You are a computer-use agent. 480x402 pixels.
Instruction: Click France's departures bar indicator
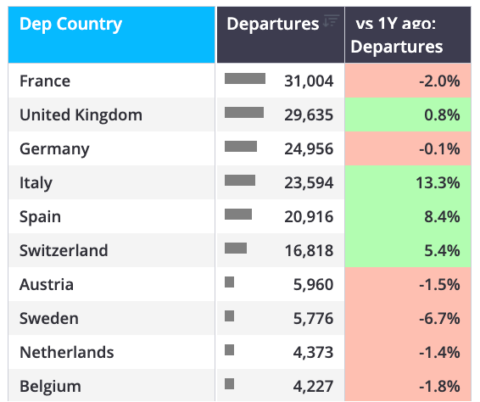pyautogui.click(x=245, y=79)
